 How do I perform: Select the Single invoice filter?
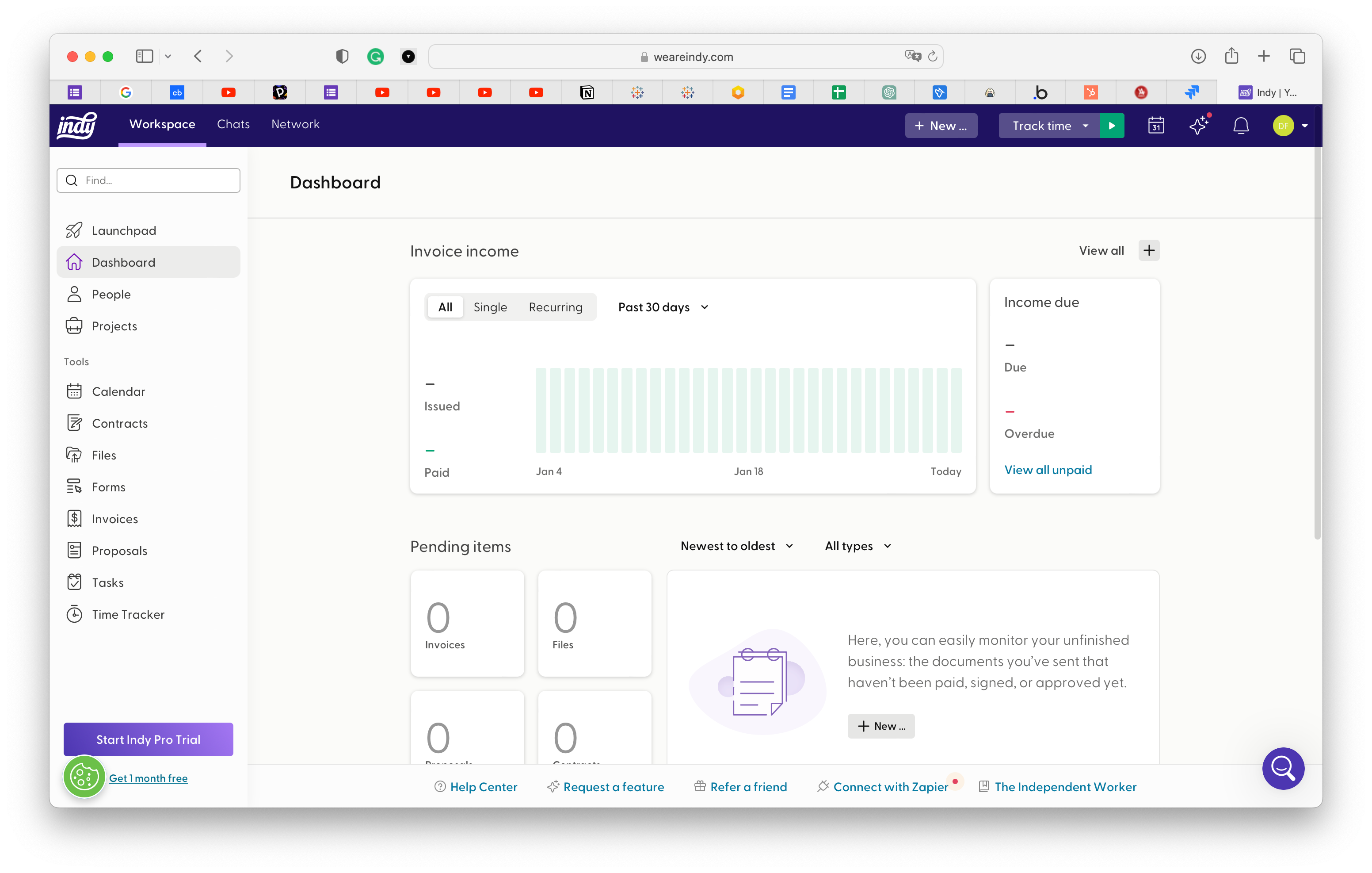(x=489, y=307)
